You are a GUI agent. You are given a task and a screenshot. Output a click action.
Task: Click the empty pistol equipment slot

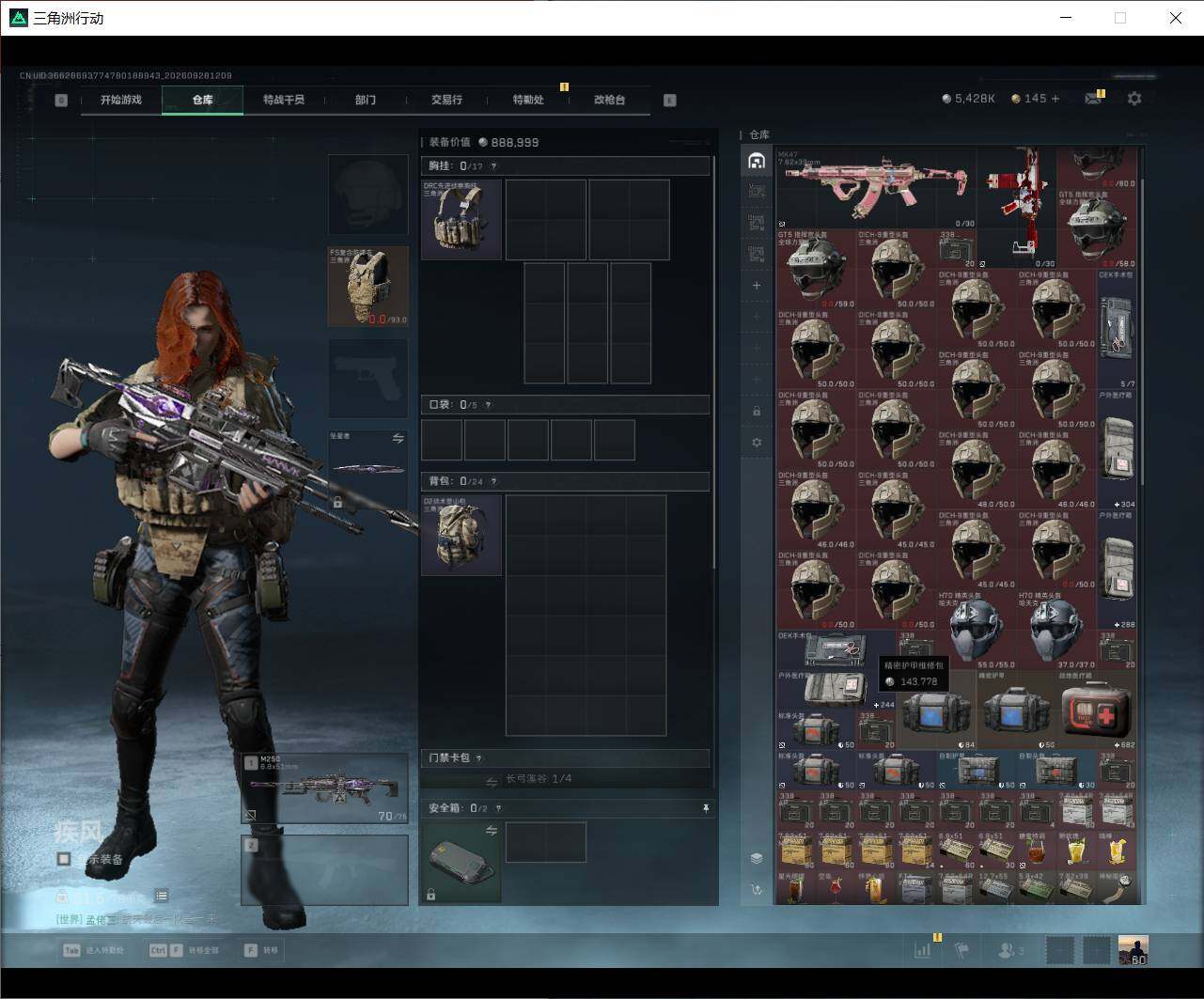pyautogui.click(x=368, y=379)
